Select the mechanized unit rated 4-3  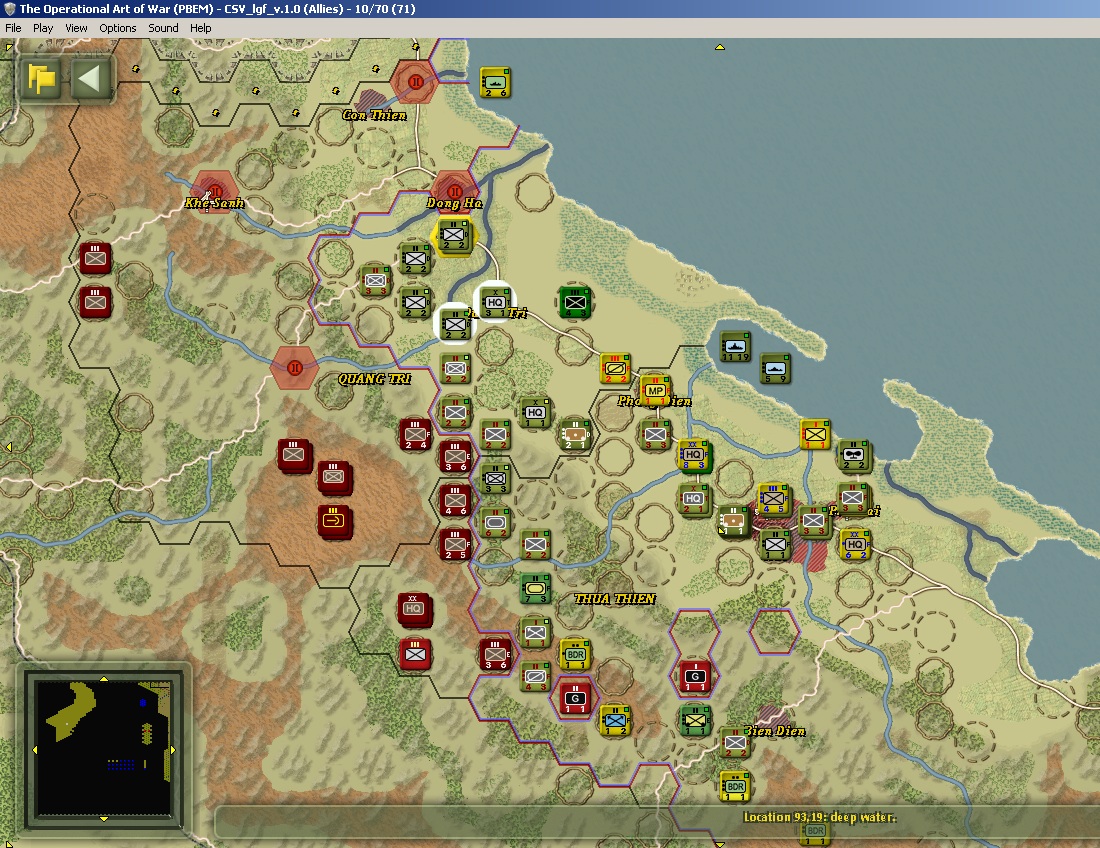point(535,676)
